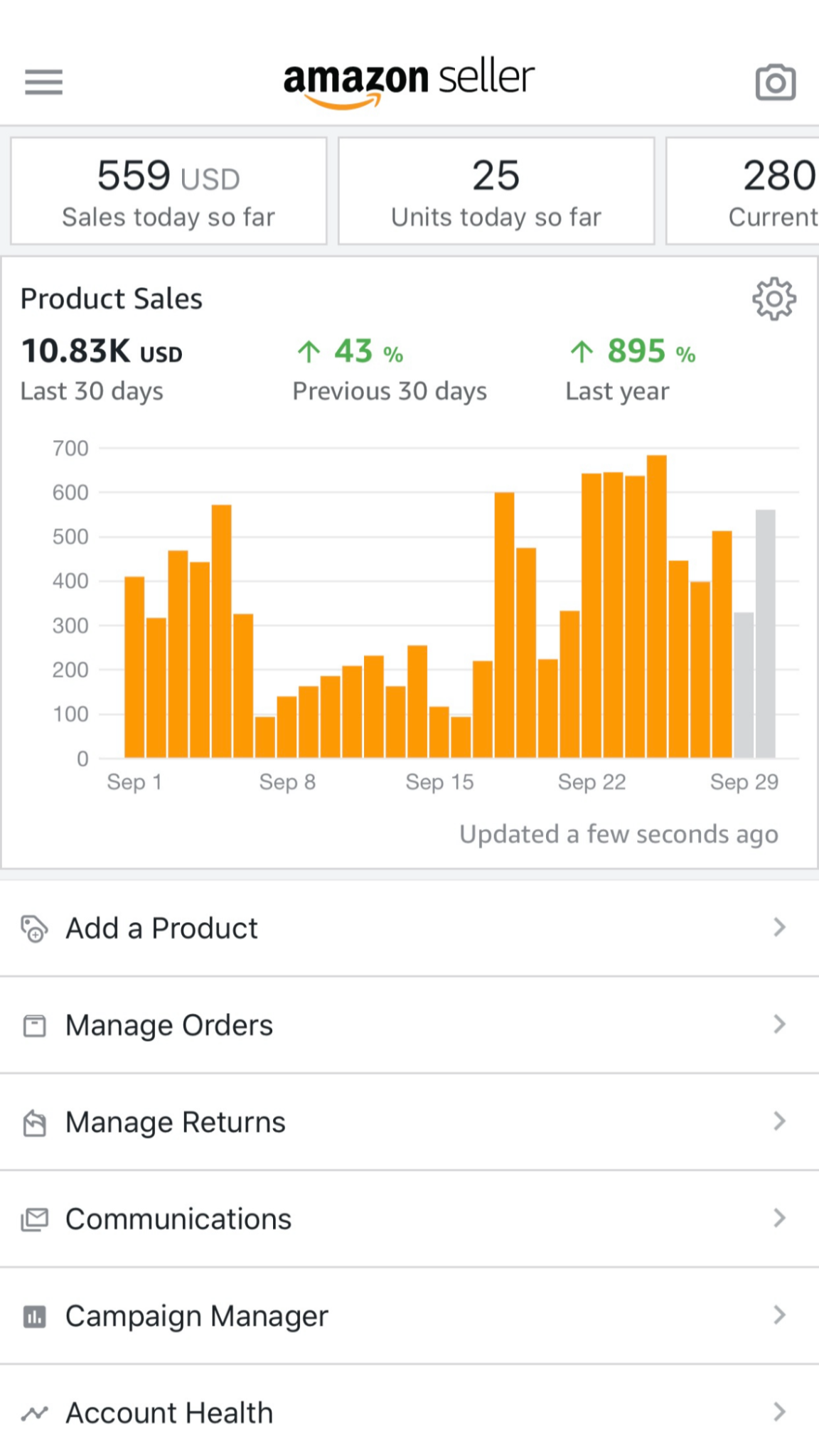
Task: Open the hamburger navigation menu
Action: pyautogui.click(x=44, y=82)
